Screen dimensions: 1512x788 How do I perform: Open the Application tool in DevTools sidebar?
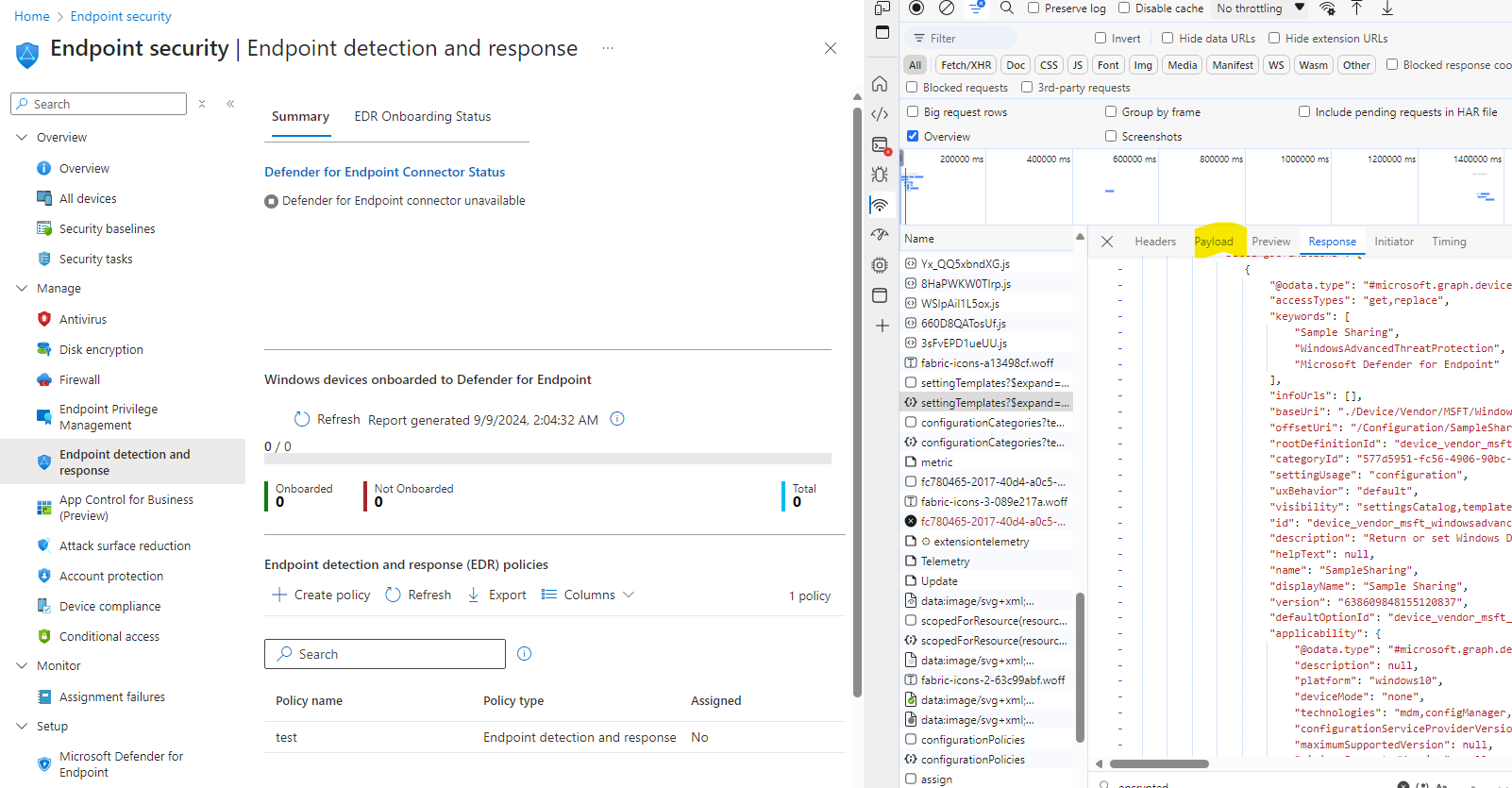(x=880, y=295)
